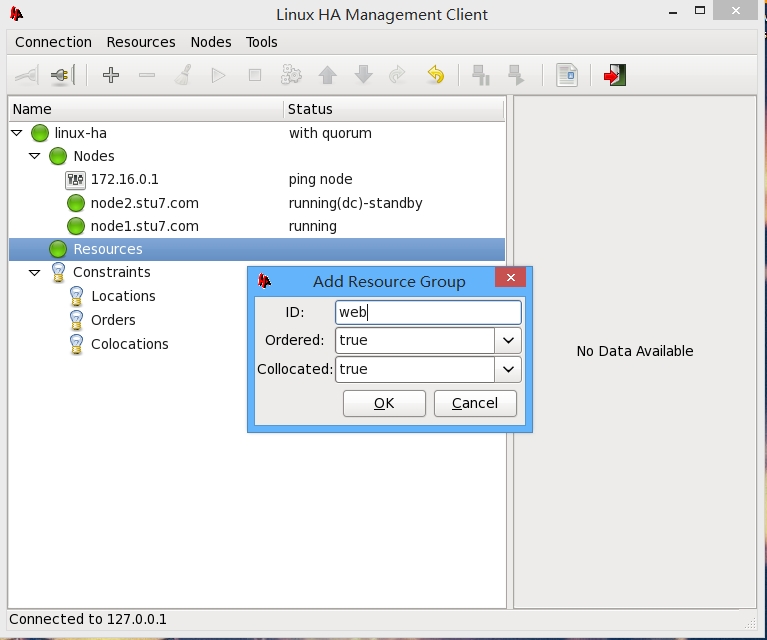Collapse the linux-ha tree root
Image resolution: width=767 pixels, height=640 pixels.
(x=17, y=133)
